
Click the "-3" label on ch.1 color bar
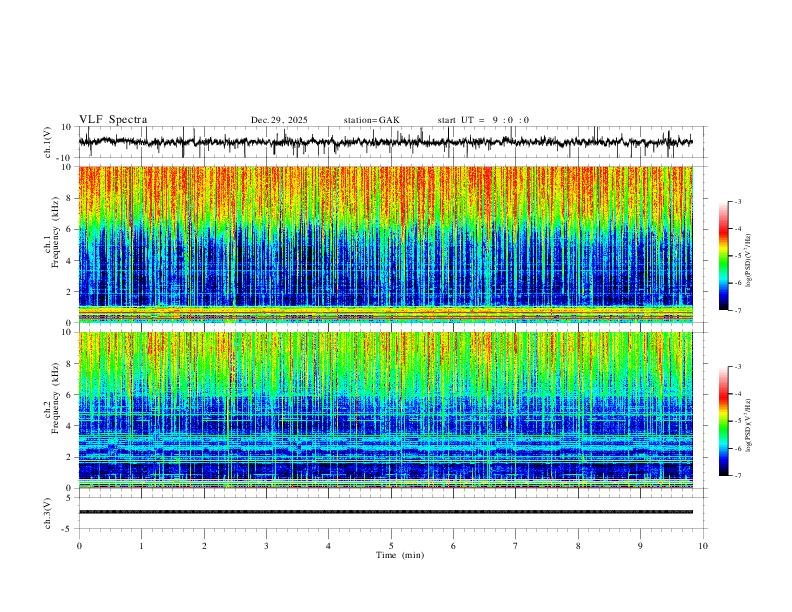(737, 201)
